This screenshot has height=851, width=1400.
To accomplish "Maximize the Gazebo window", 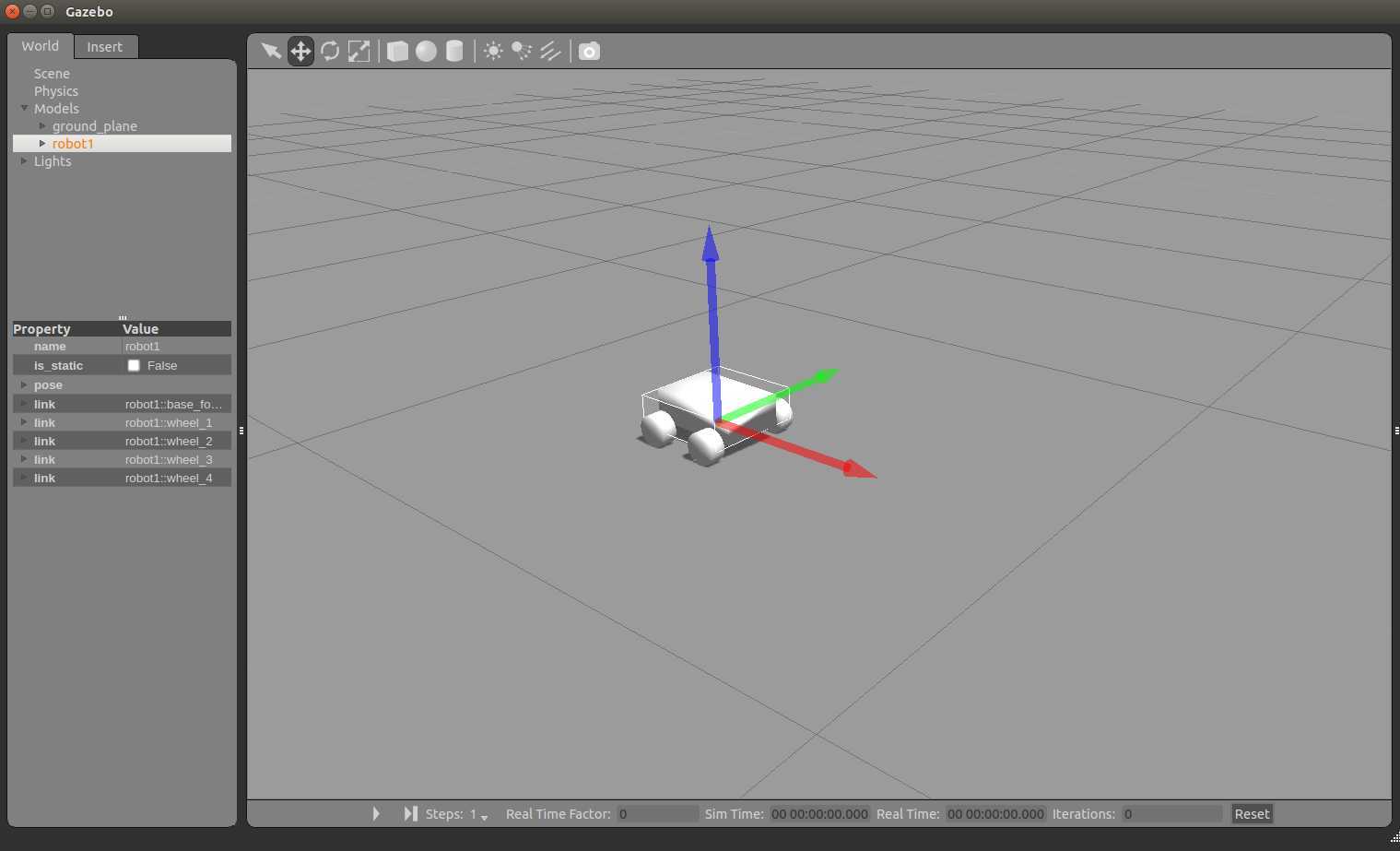I will coord(48,11).
